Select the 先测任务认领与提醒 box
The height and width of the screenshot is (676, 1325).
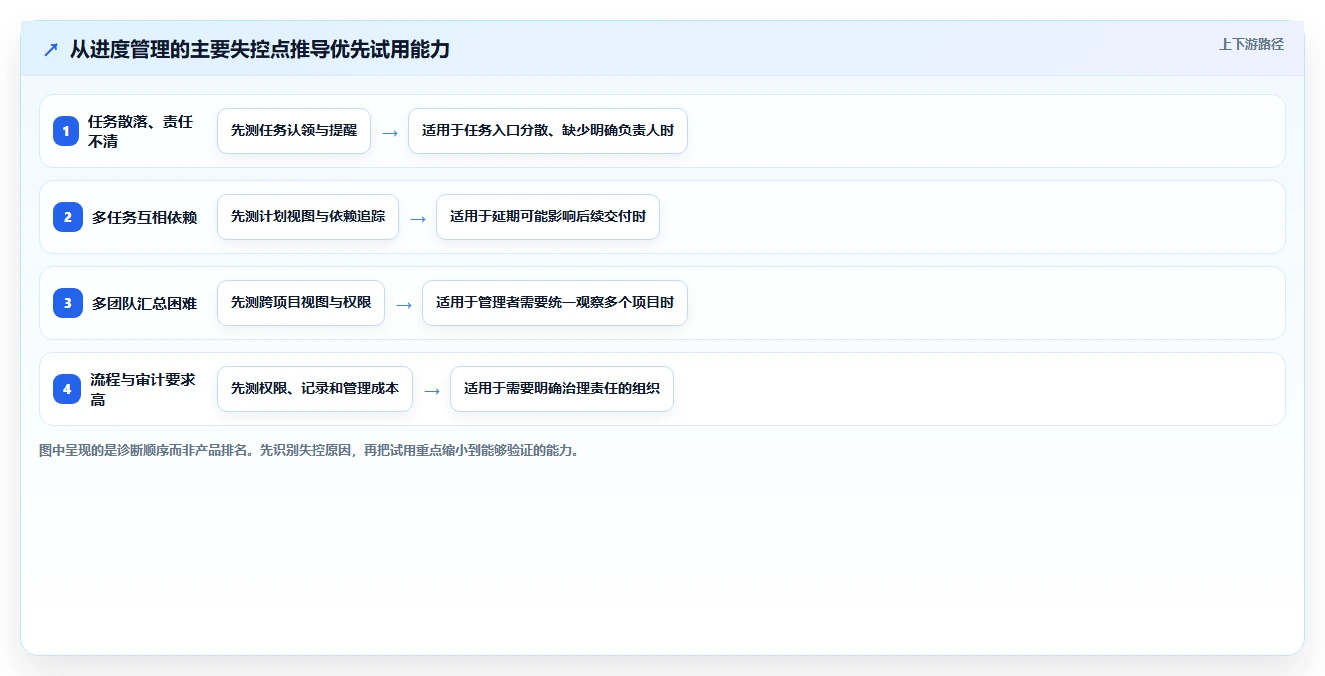pyautogui.click(x=294, y=131)
